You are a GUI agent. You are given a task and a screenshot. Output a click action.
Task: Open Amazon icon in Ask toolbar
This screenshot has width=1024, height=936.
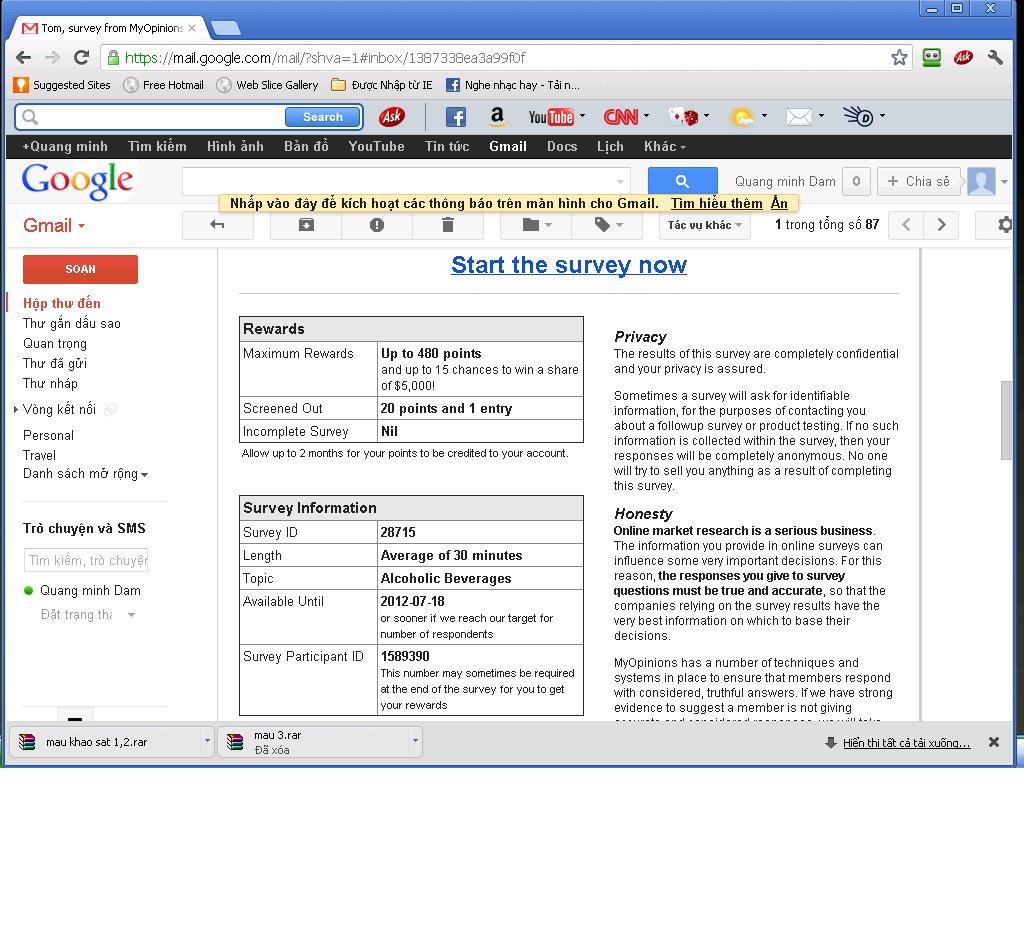coord(498,117)
